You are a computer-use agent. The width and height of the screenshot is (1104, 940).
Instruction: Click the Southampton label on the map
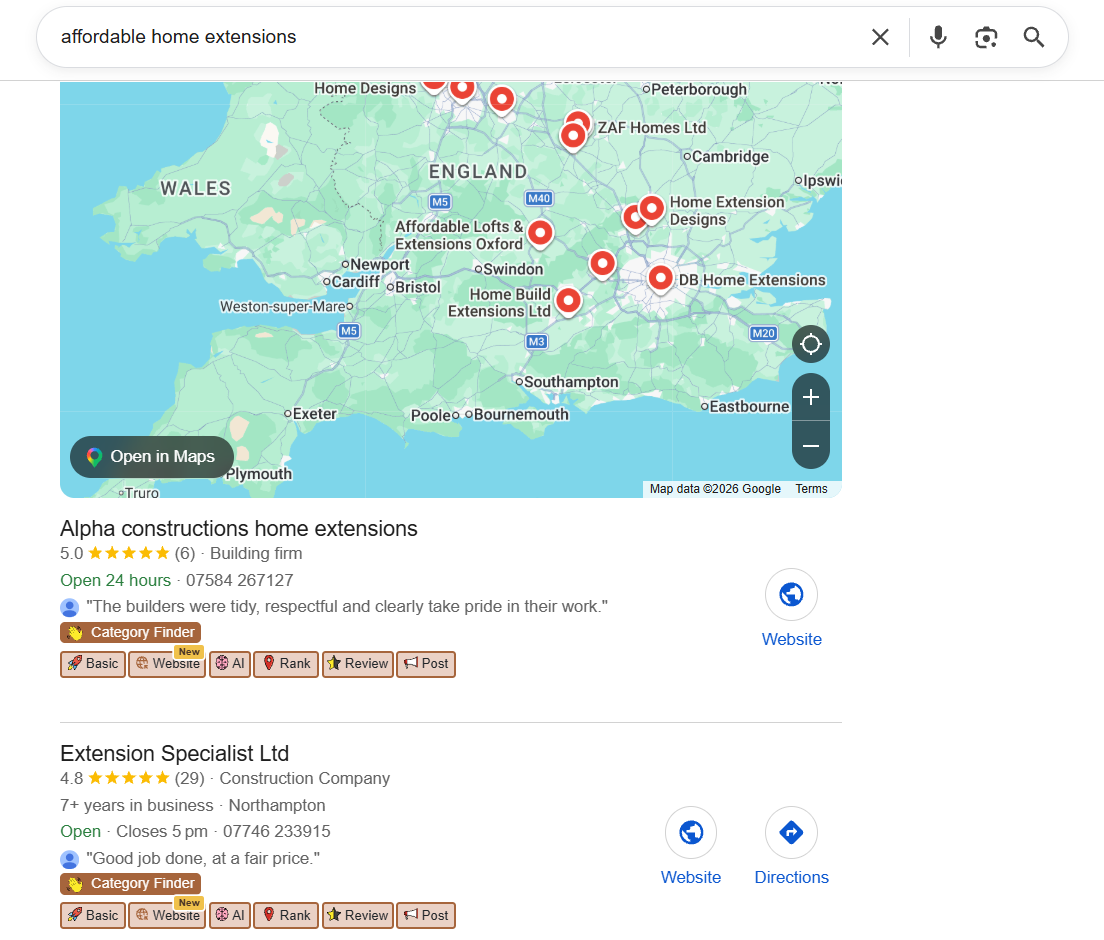(571, 382)
